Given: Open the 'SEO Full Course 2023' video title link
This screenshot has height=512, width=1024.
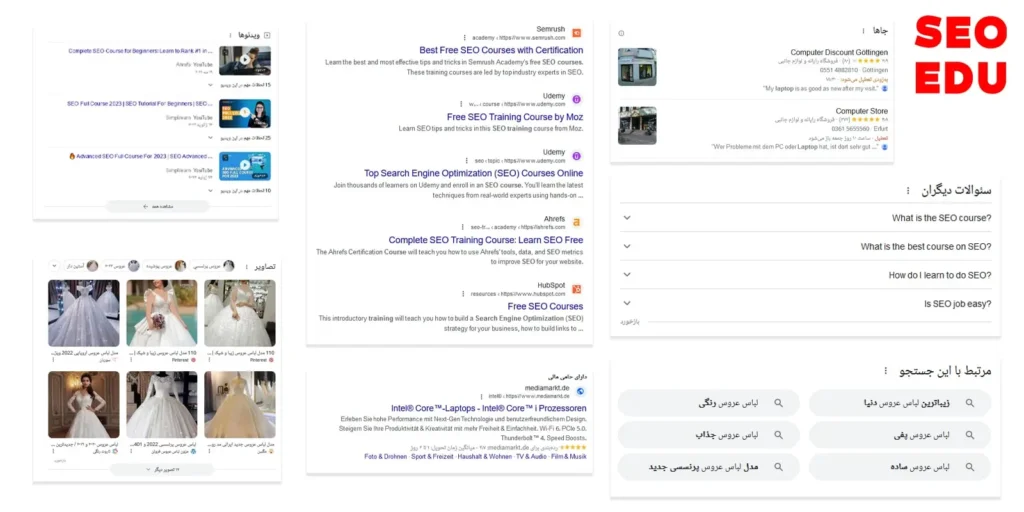Looking at the screenshot, I should pyautogui.click(x=140, y=103).
